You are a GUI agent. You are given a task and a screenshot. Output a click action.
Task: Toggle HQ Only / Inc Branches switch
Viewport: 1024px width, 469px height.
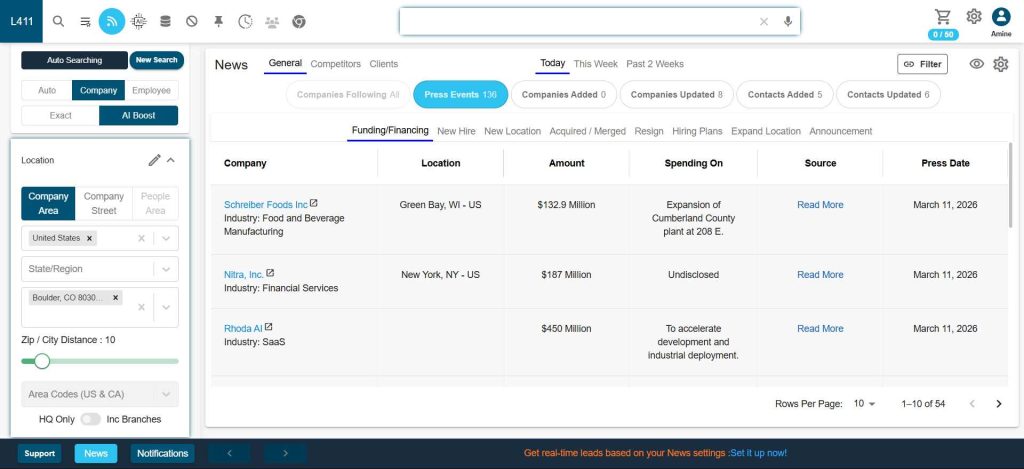coord(90,419)
